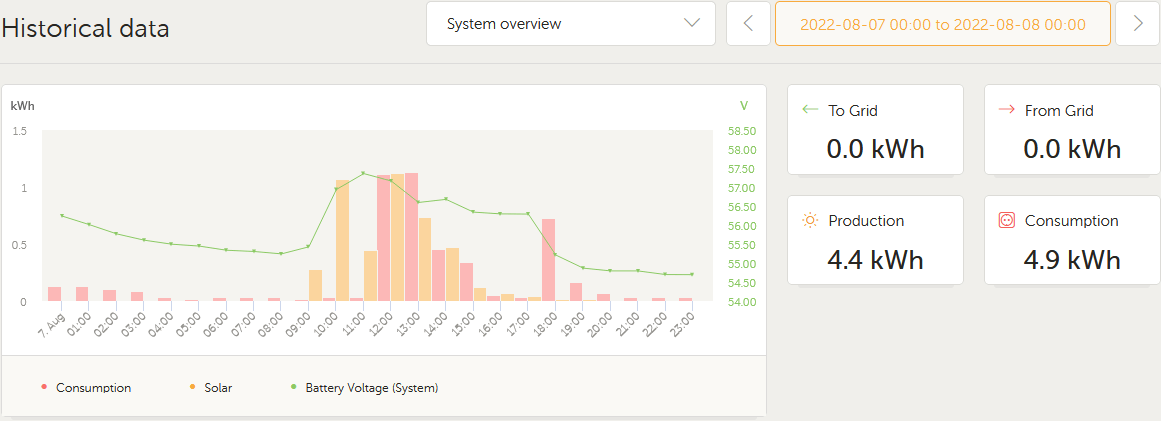
Task: Click the Consumption socket icon
Action: coord(1007,220)
